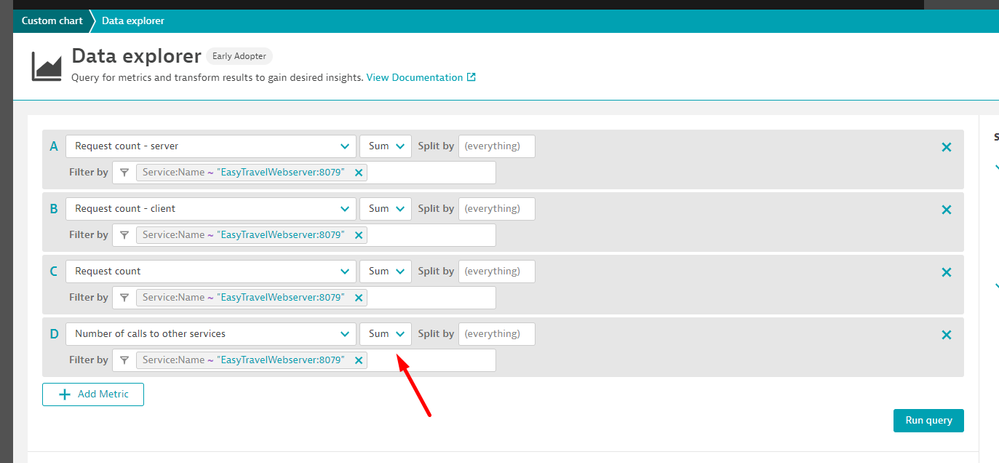Clear the Service:Name filter tag in row B
This screenshot has width=999, height=463.
point(359,235)
